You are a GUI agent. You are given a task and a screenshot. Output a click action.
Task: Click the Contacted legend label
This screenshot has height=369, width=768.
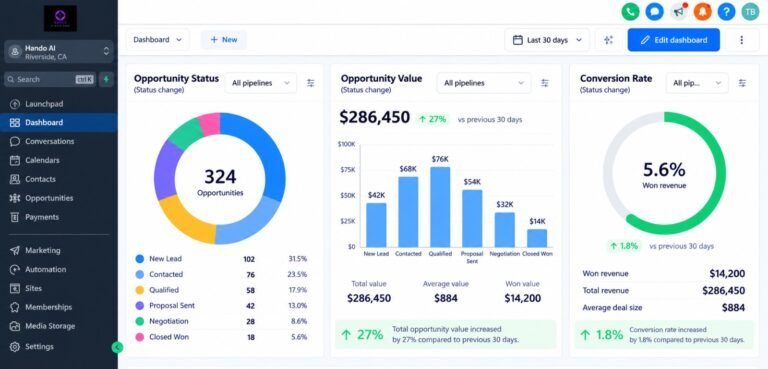click(x=166, y=274)
